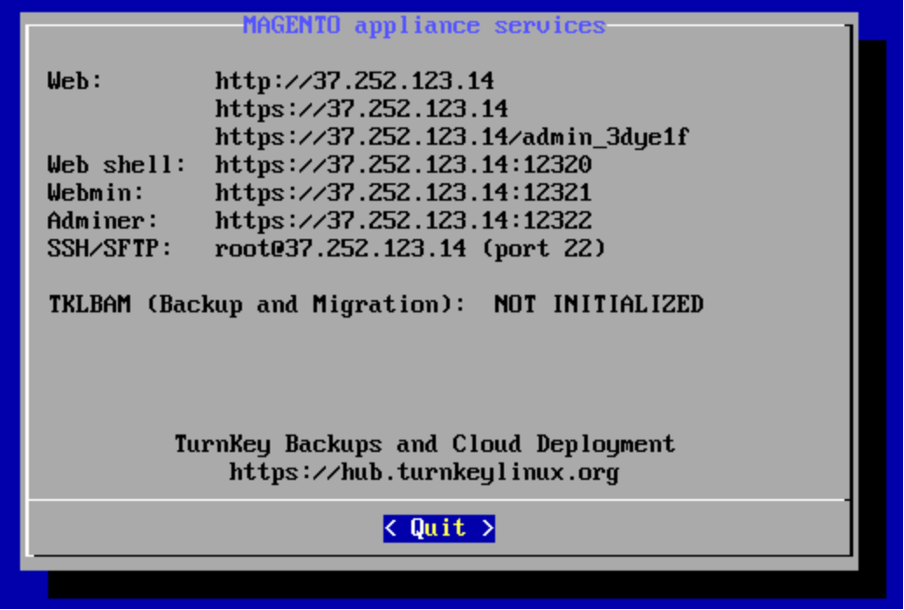Click the SSH/SFTP: label
Image resolution: width=904 pixels, height=610 pixels.
point(110,248)
